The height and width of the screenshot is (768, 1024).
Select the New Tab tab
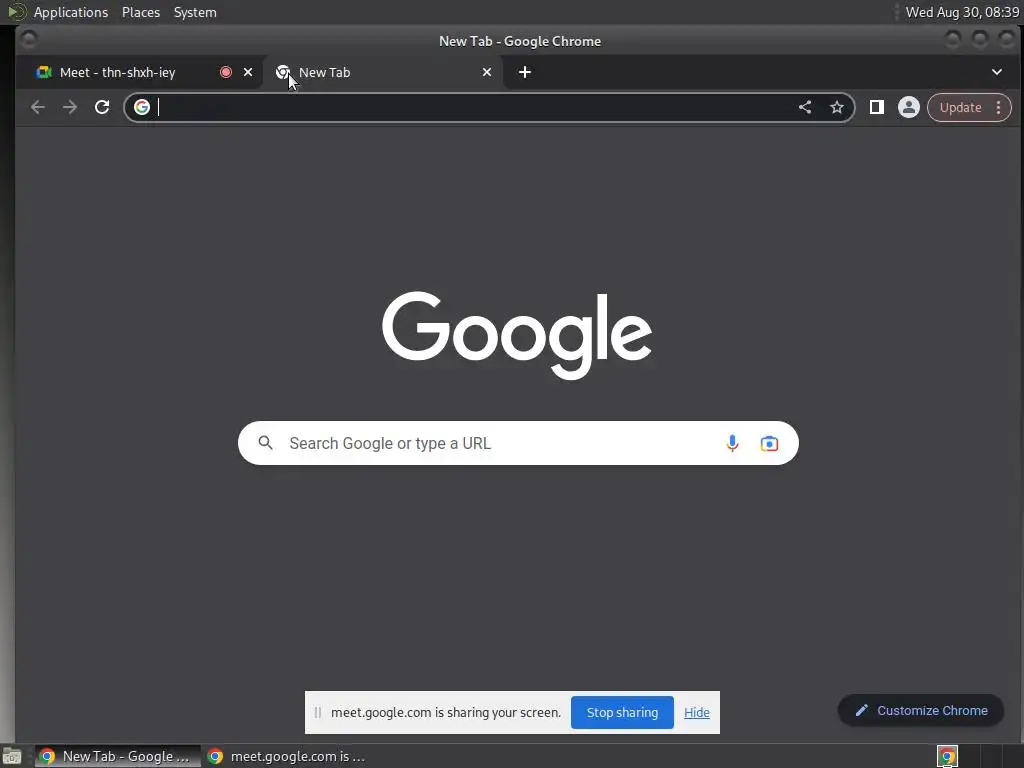pos(383,72)
